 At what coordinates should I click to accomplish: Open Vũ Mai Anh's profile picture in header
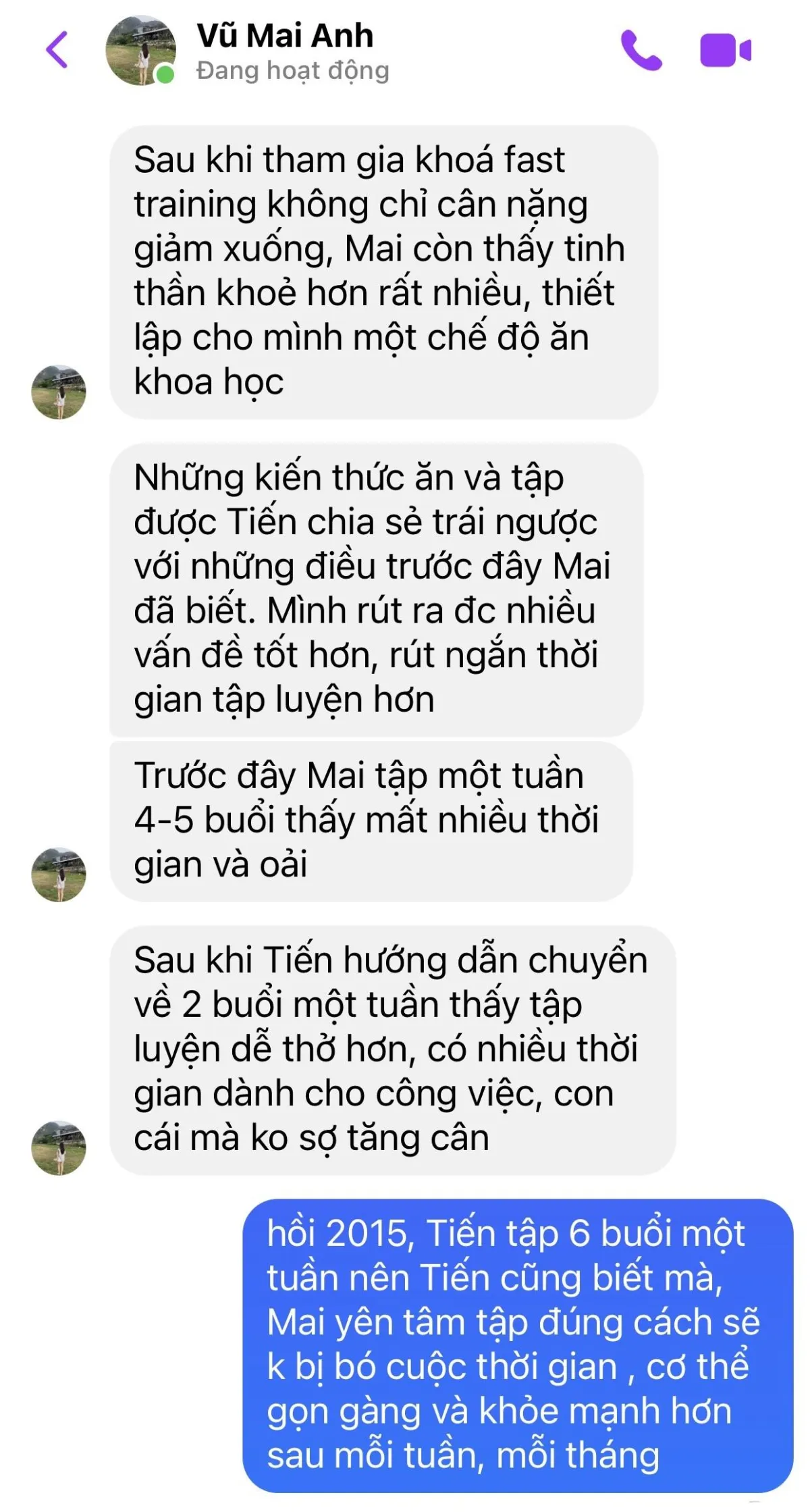(140, 51)
